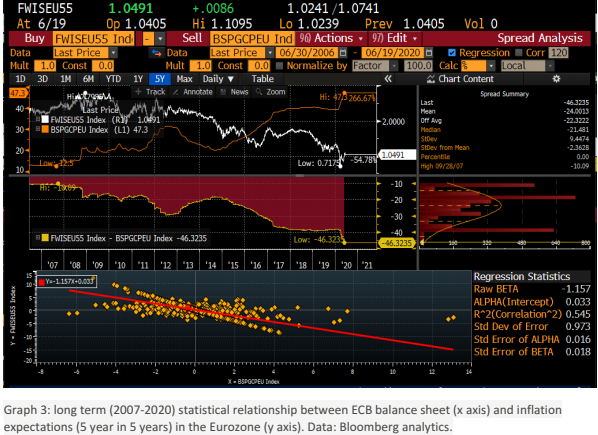
Task: Select the 1M range tab
Action: pyautogui.click(x=66, y=79)
